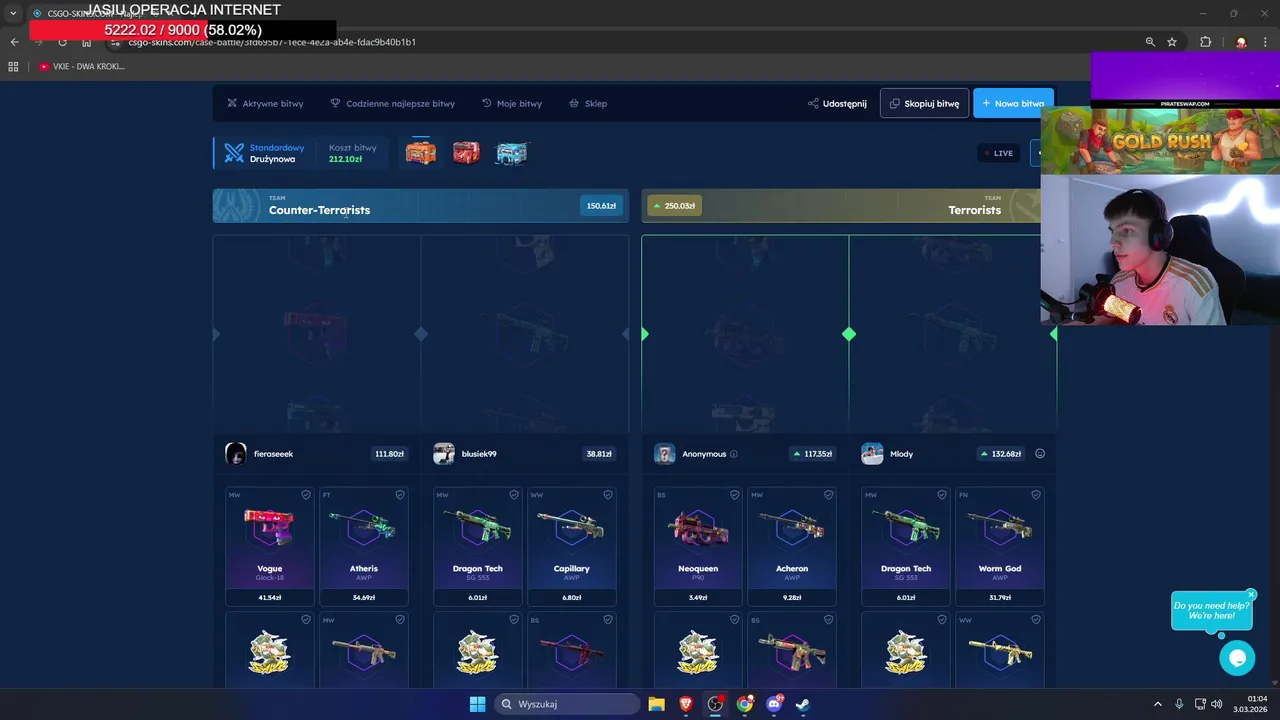This screenshot has height=720, width=1280.
Task: Select the orange case thumbnail
Action: coord(421,153)
